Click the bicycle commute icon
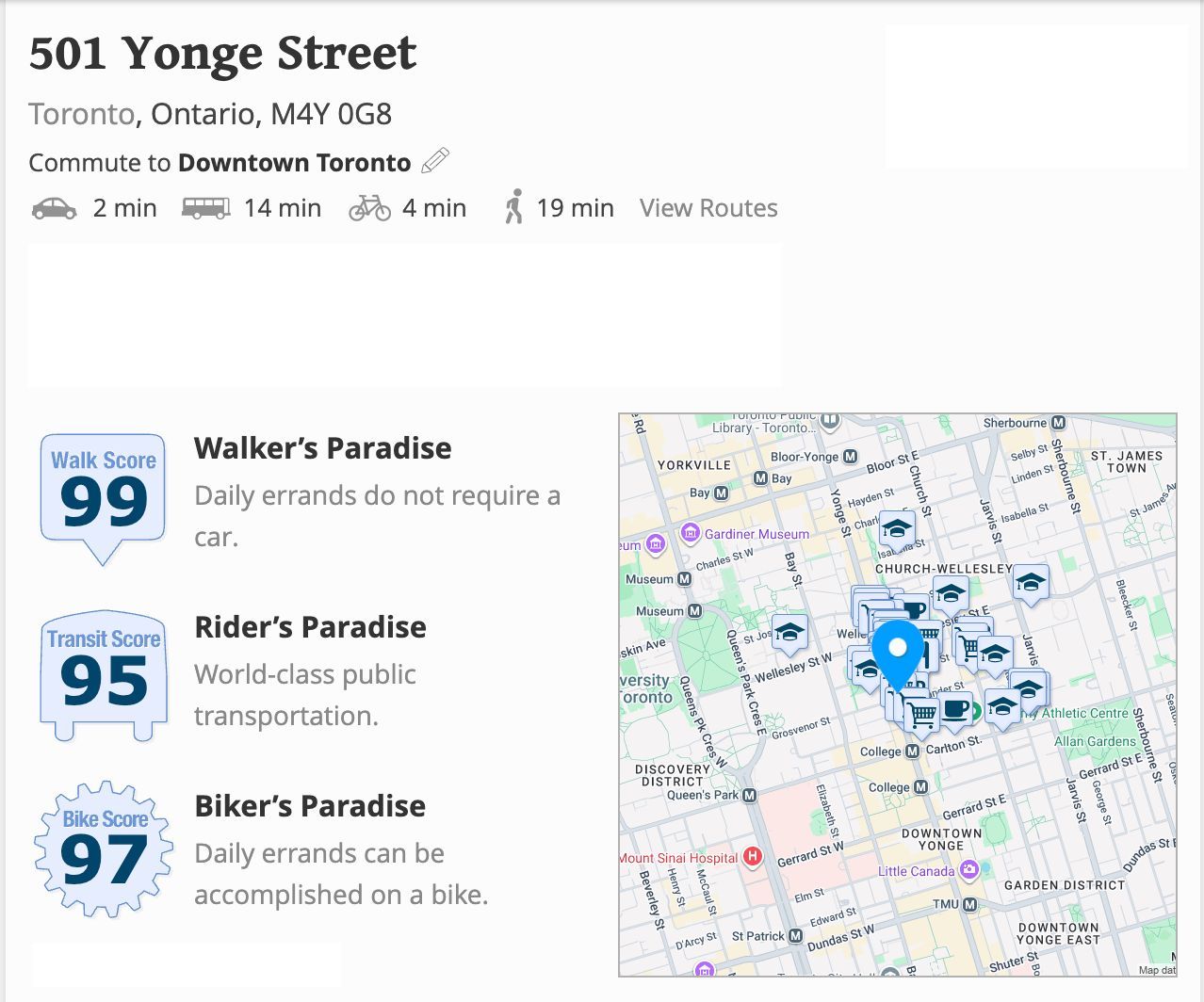 point(369,208)
